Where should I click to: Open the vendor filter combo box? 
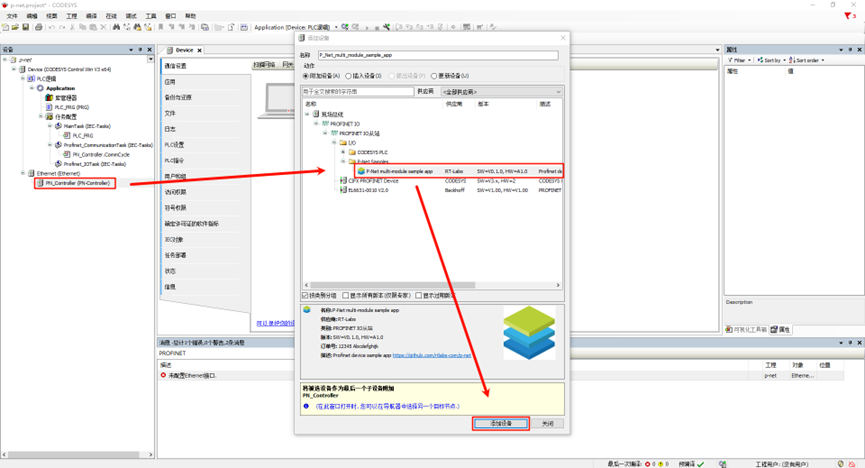(501, 92)
